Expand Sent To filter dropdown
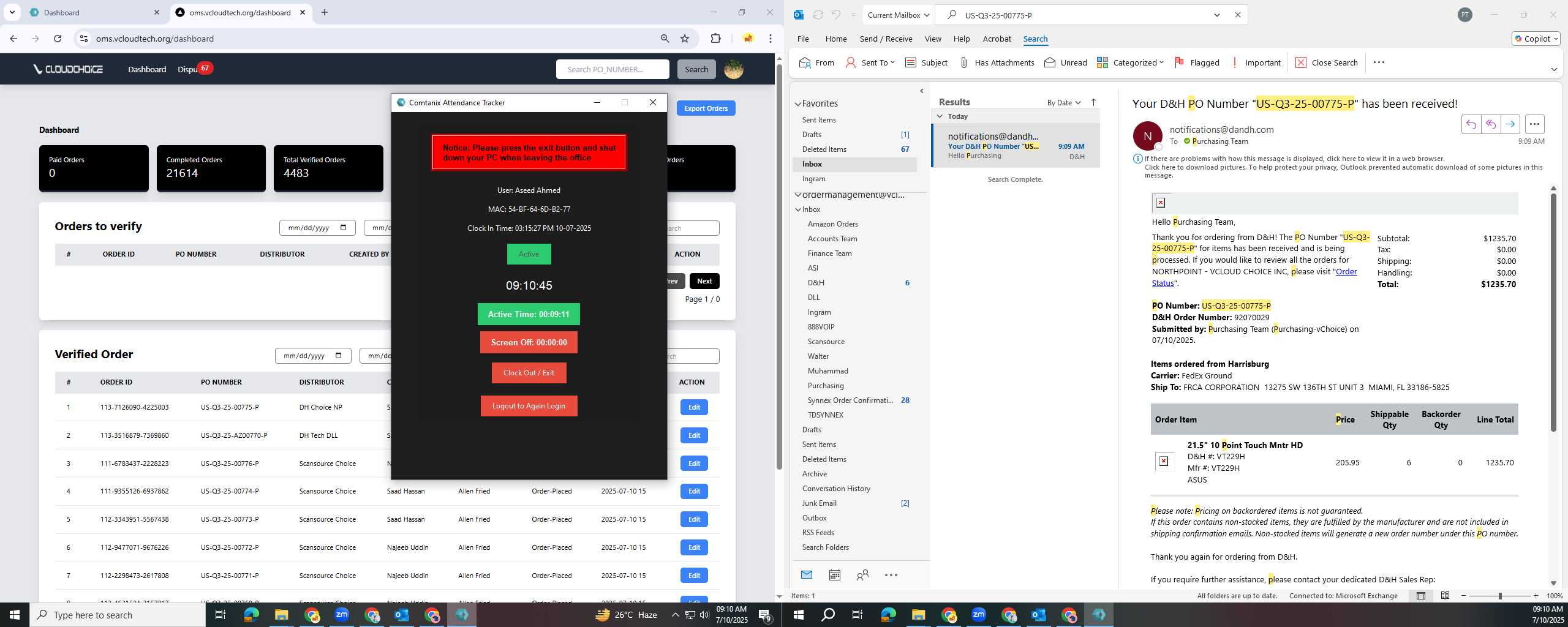Viewport: 1568px width, 627px height. [870, 62]
